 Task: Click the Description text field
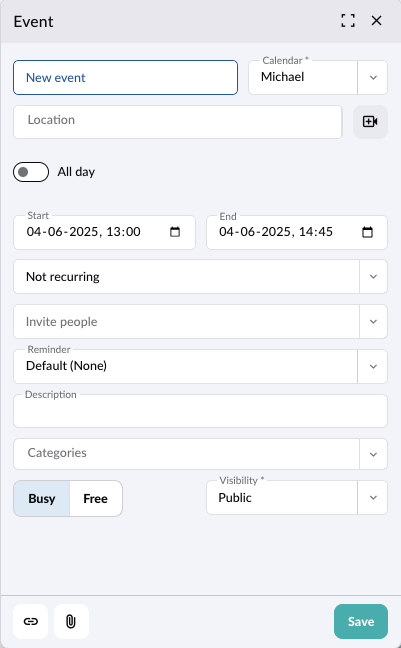200,411
